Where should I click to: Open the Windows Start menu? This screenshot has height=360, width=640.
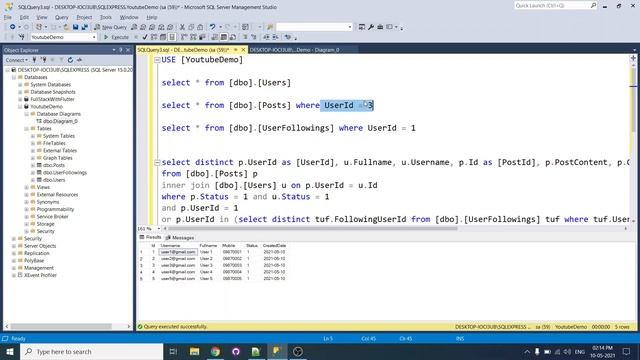click(x=10, y=351)
